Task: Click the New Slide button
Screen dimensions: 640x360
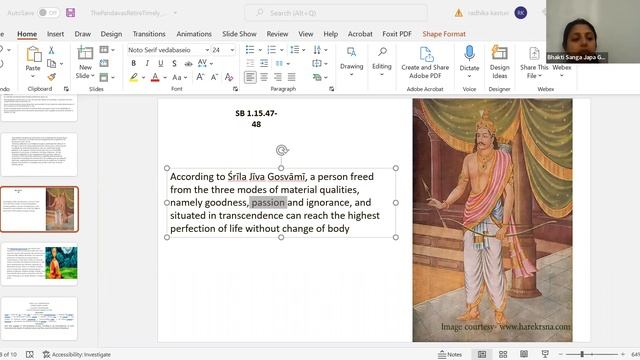Action: point(85,62)
